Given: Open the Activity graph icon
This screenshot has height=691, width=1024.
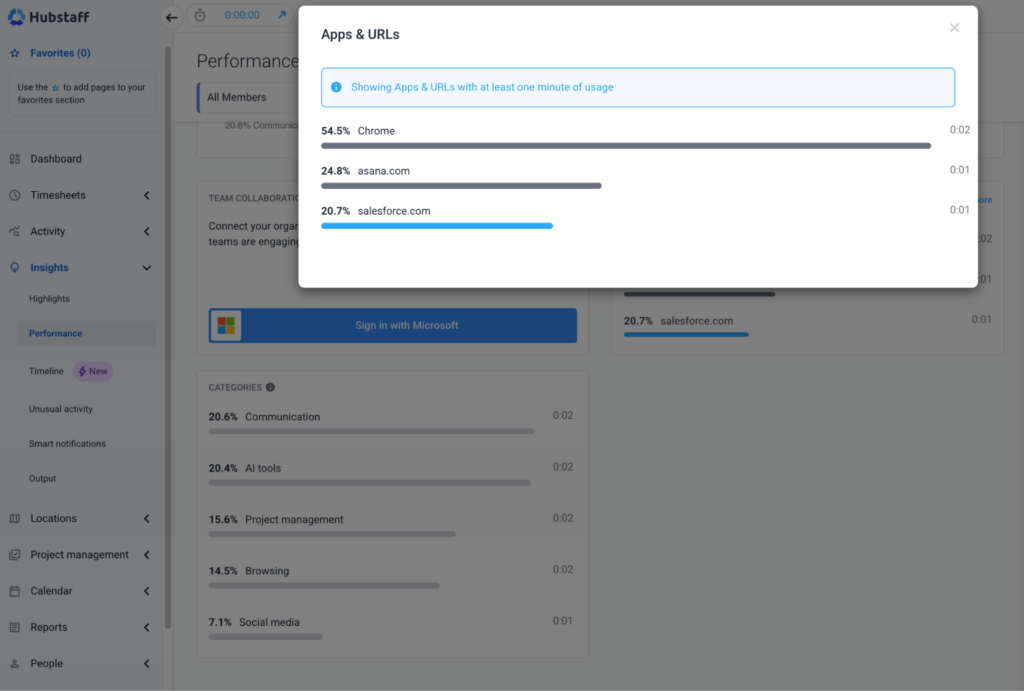Looking at the screenshot, I should [x=15, y=231].
